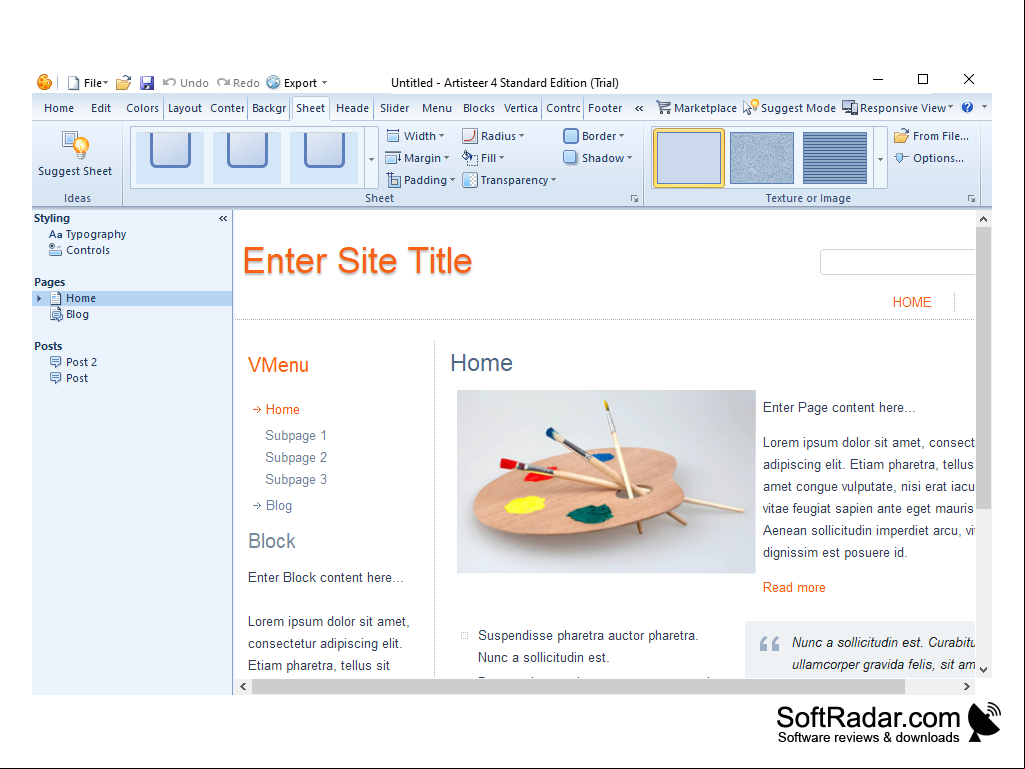Select the plain light blue texture swatch
Image resolution: width=1025 pixels, height=769 pixels.
click(x=689, y=158)
